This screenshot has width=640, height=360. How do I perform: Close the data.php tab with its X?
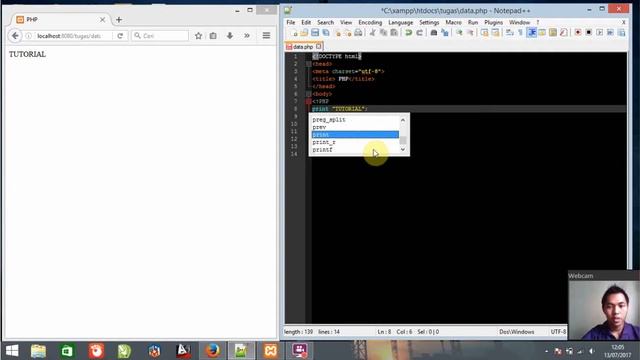point(319,46)
